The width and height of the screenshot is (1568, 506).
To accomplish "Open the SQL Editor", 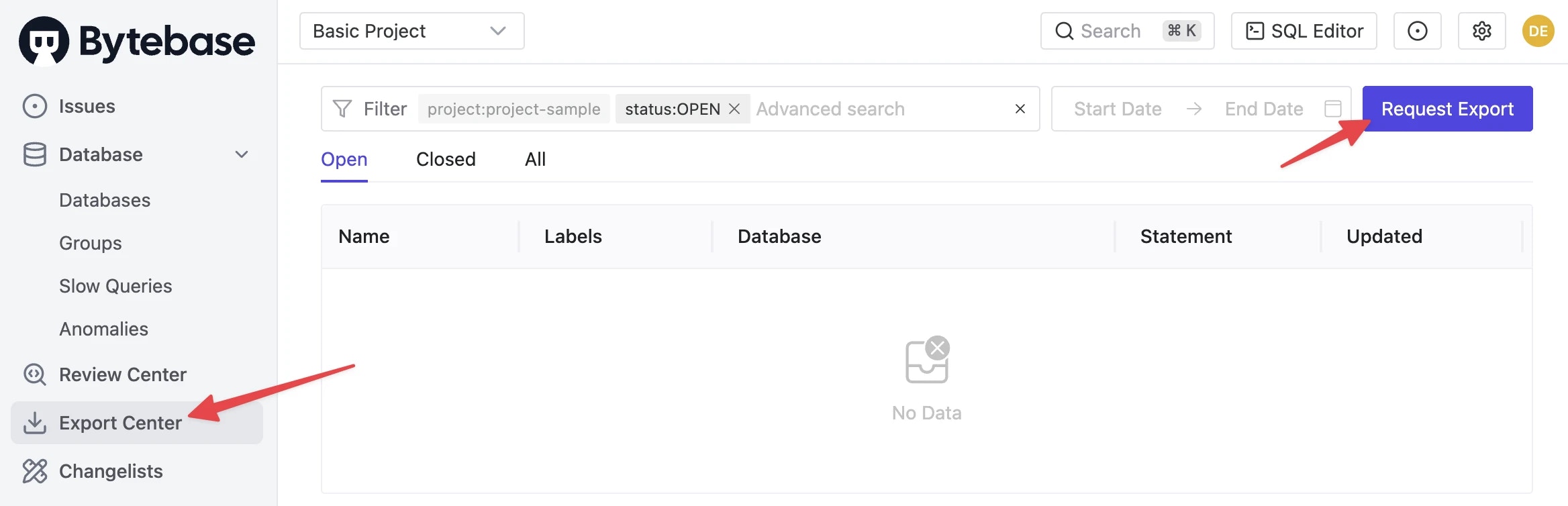I will tap(1304, 31).
